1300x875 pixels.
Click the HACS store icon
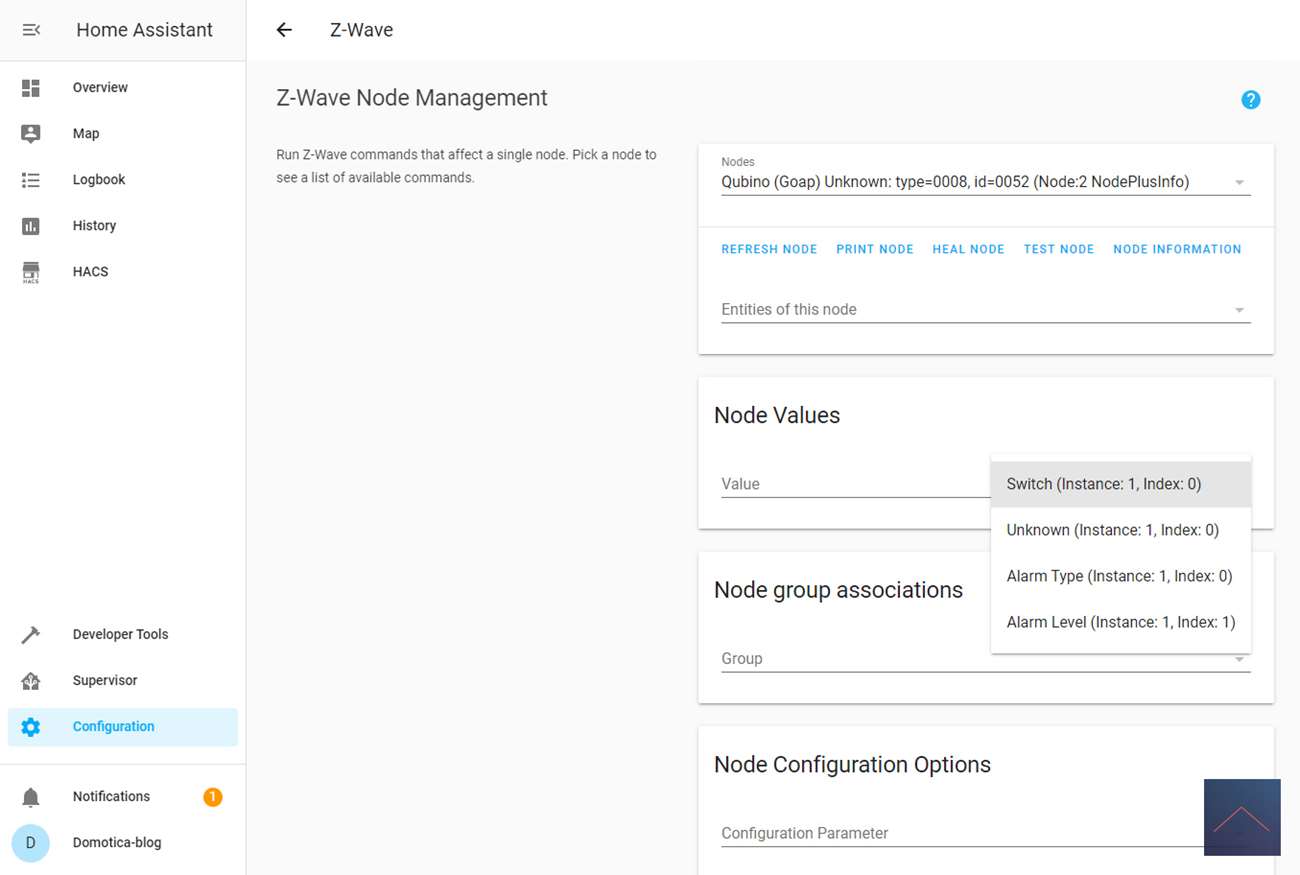[31, 272]
